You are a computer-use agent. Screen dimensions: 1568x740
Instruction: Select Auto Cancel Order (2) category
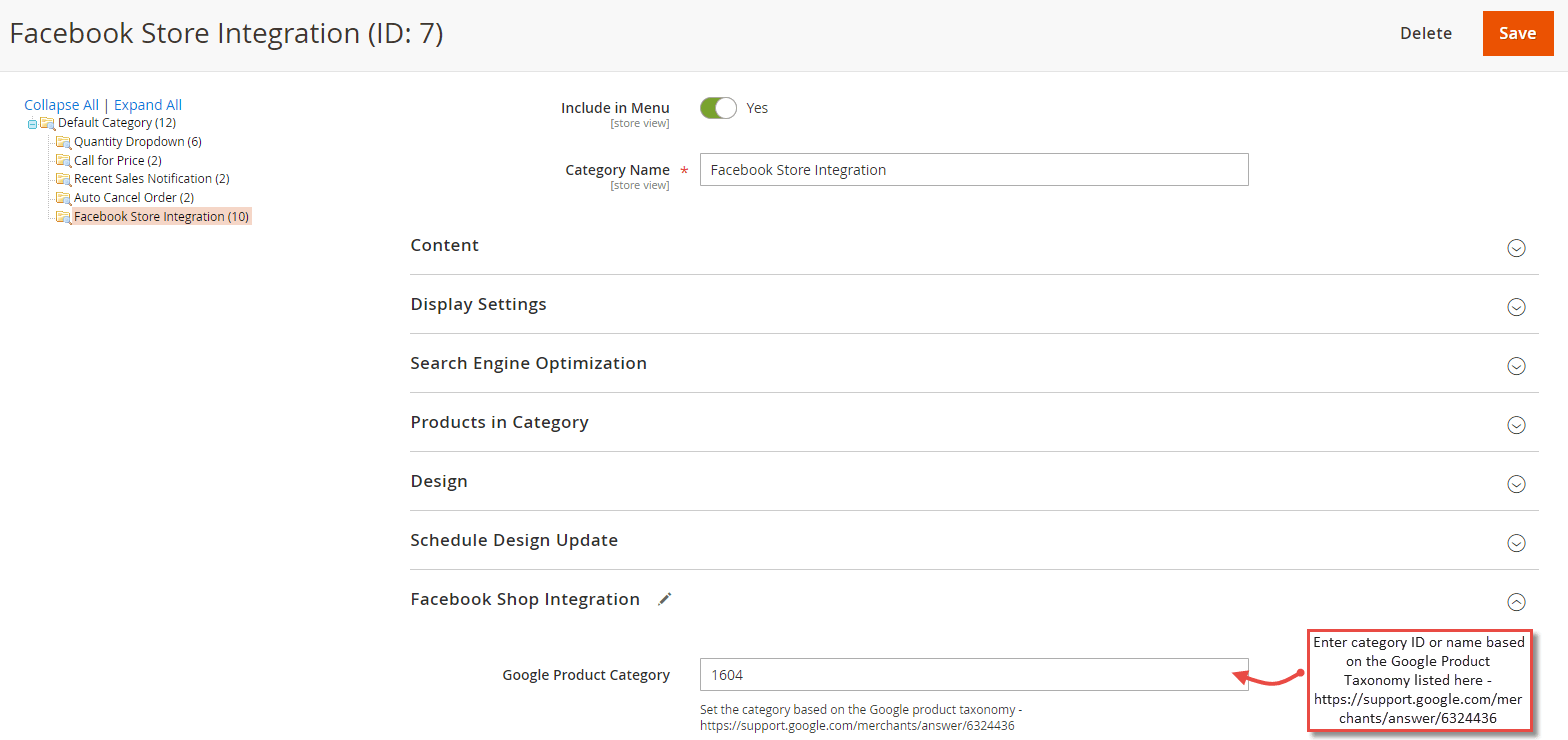pyautogui.click(x=134, y=198)
